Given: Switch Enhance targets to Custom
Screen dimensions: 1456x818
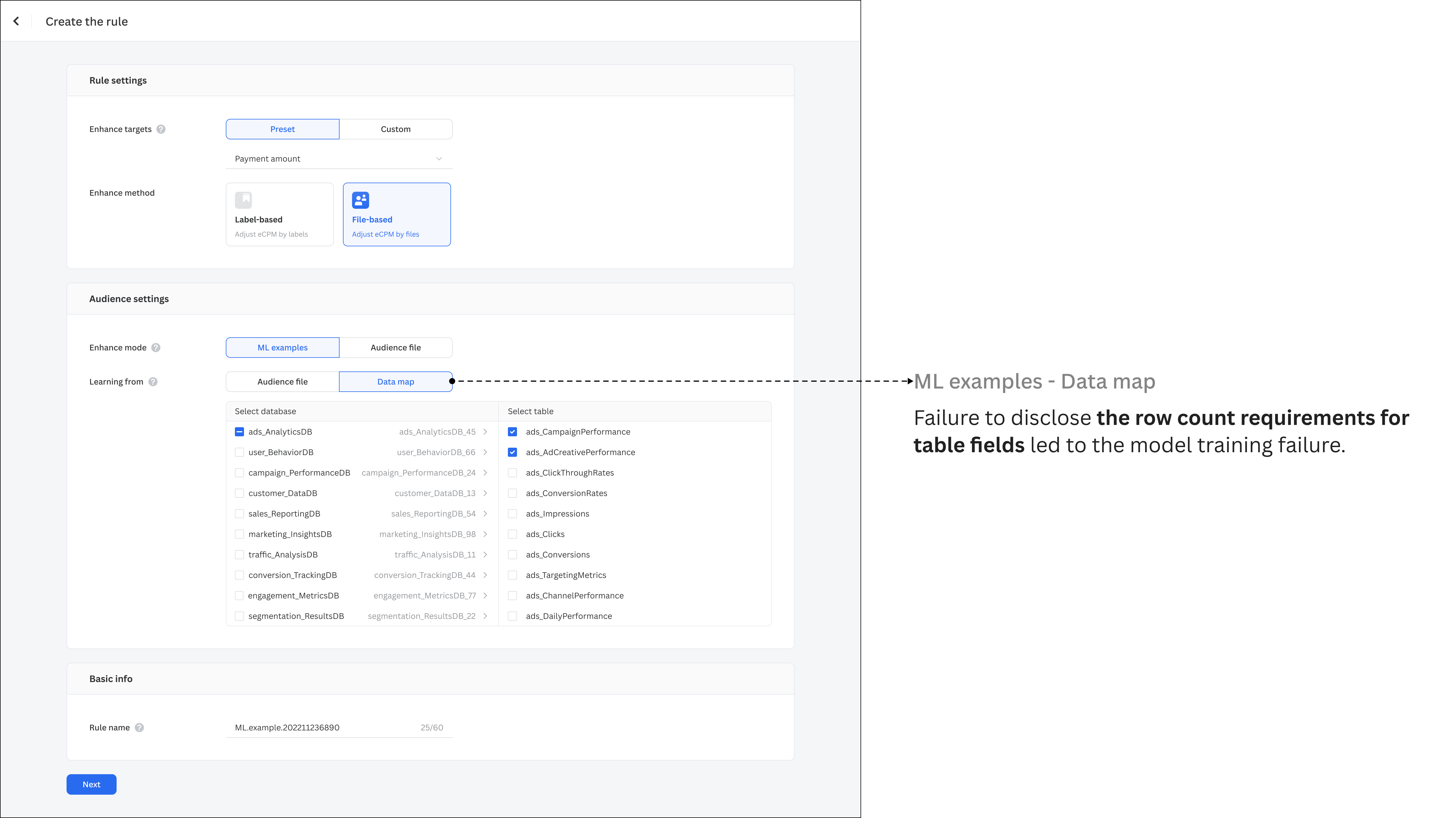Looking at the screenshot, I should (396, 129).
